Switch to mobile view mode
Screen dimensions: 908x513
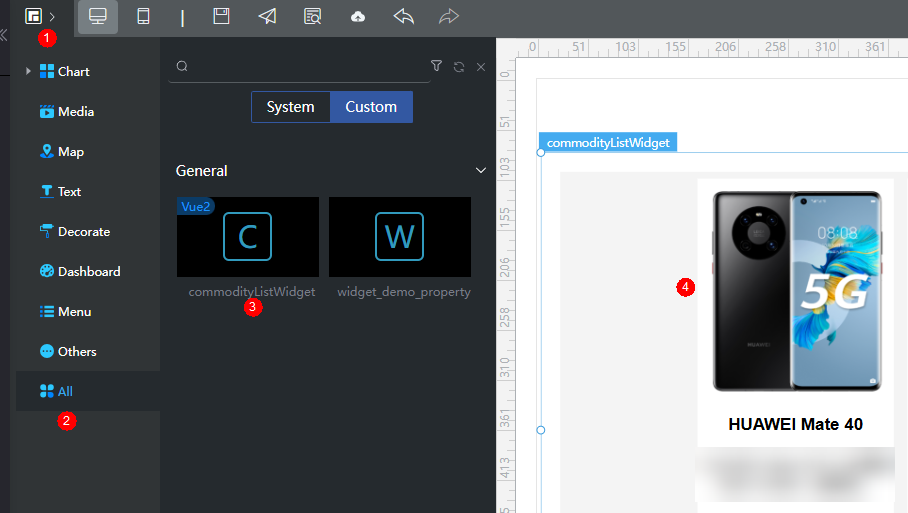point(143,16)
